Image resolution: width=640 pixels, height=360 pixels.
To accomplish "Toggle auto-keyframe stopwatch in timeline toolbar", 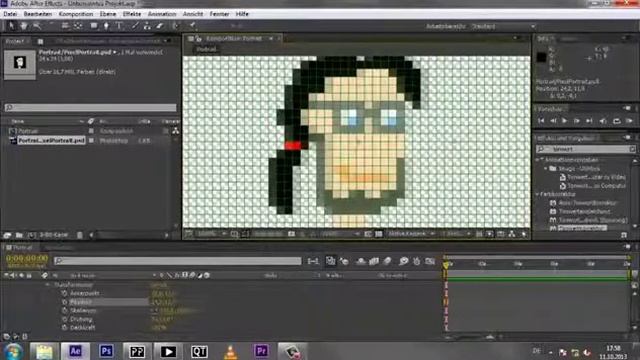I will 416,261.
